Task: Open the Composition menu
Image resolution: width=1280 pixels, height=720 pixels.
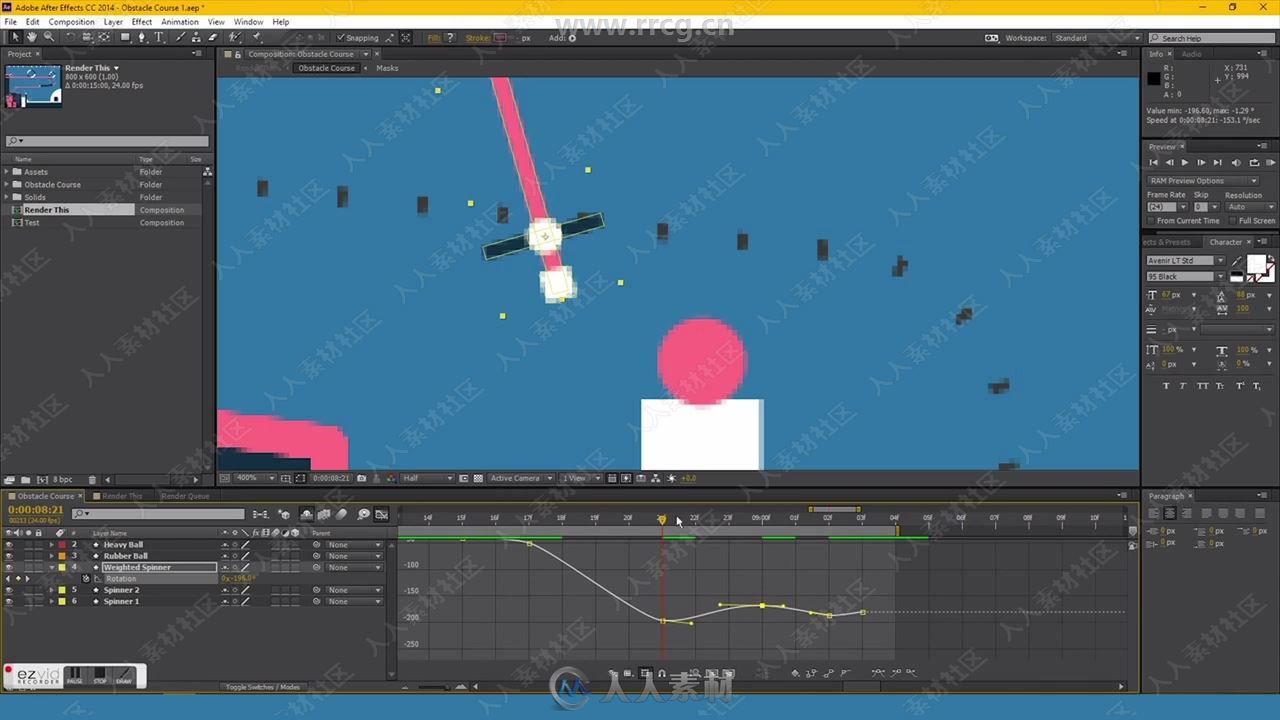Action: click(x=71, y=22)
